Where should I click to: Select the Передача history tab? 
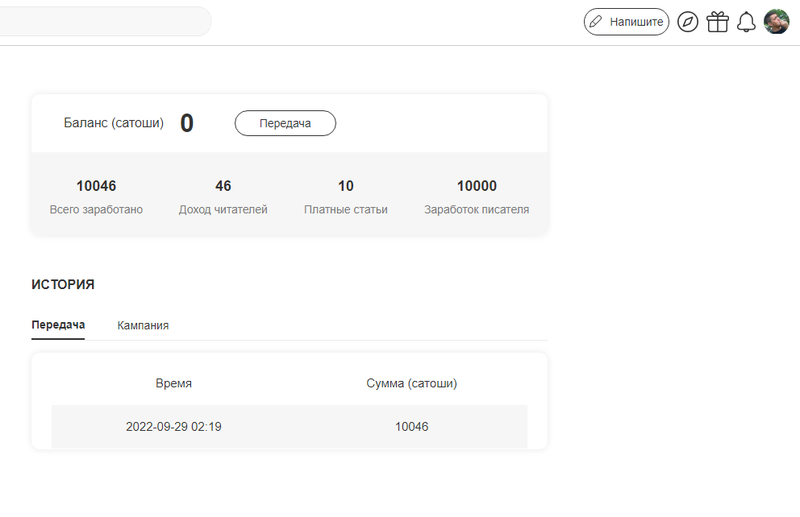tap(58, 325)
